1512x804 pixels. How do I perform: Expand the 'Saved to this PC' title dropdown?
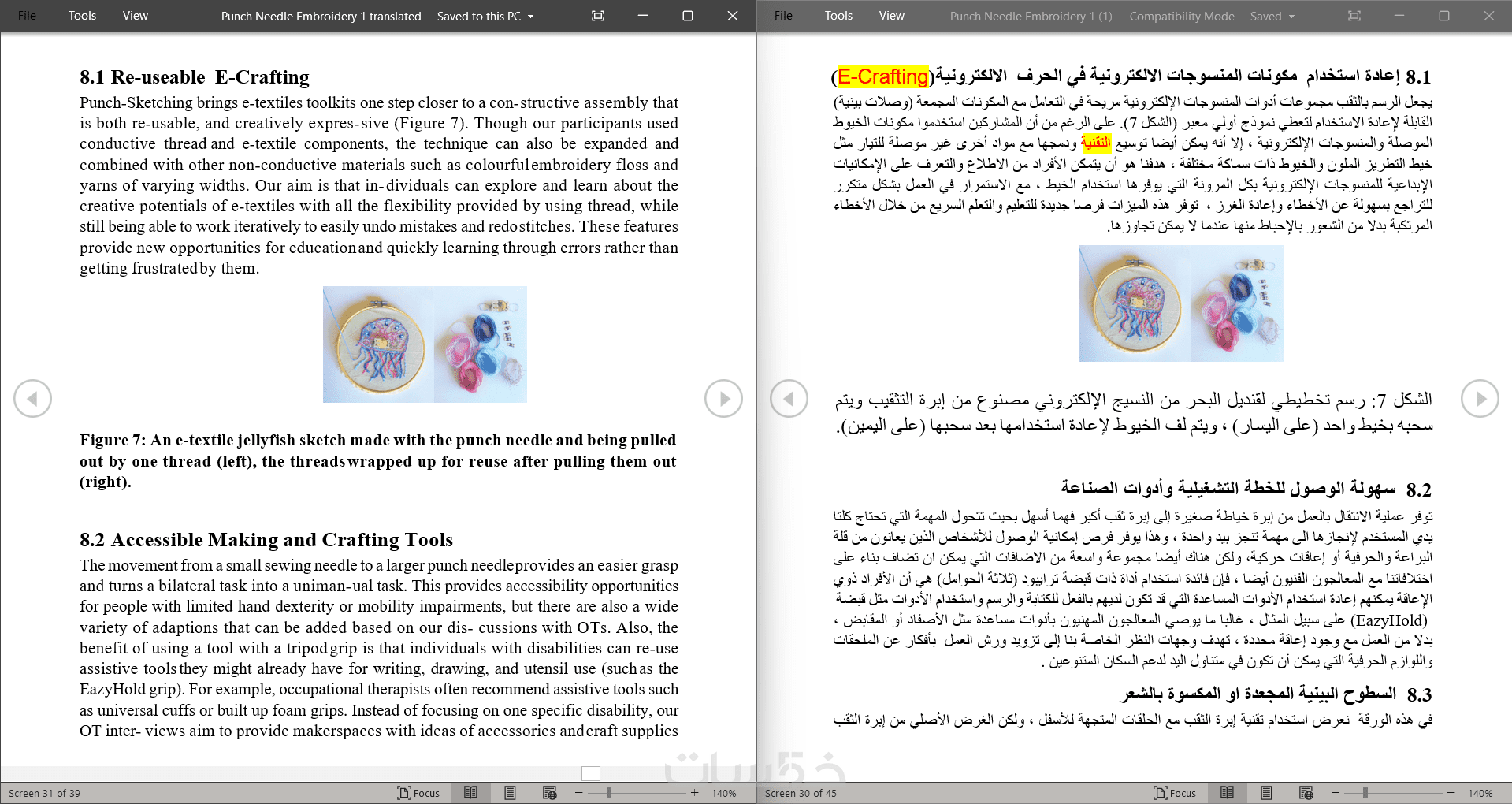pos(531,17)
